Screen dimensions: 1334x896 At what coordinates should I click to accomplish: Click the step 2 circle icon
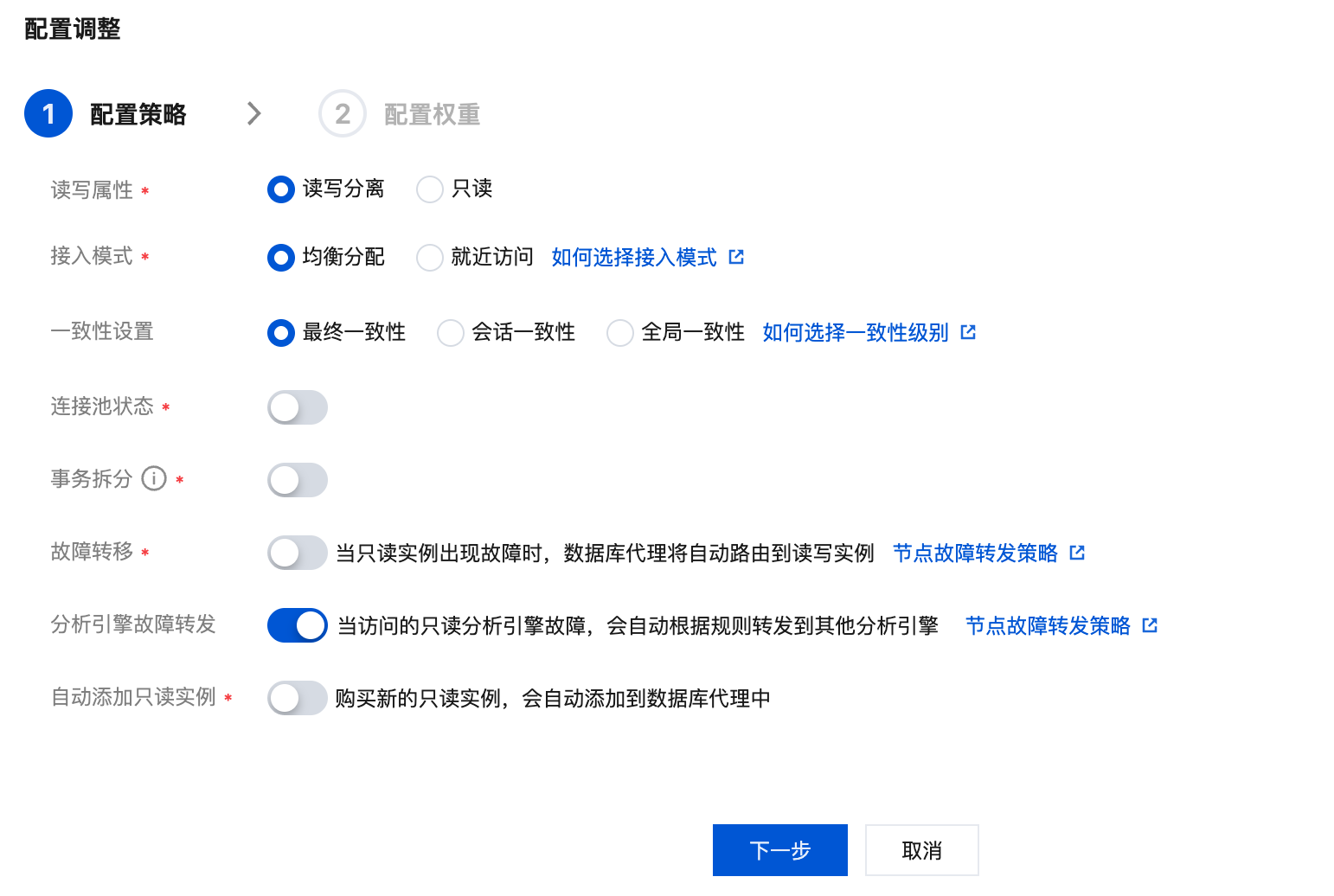pos(343,113)
